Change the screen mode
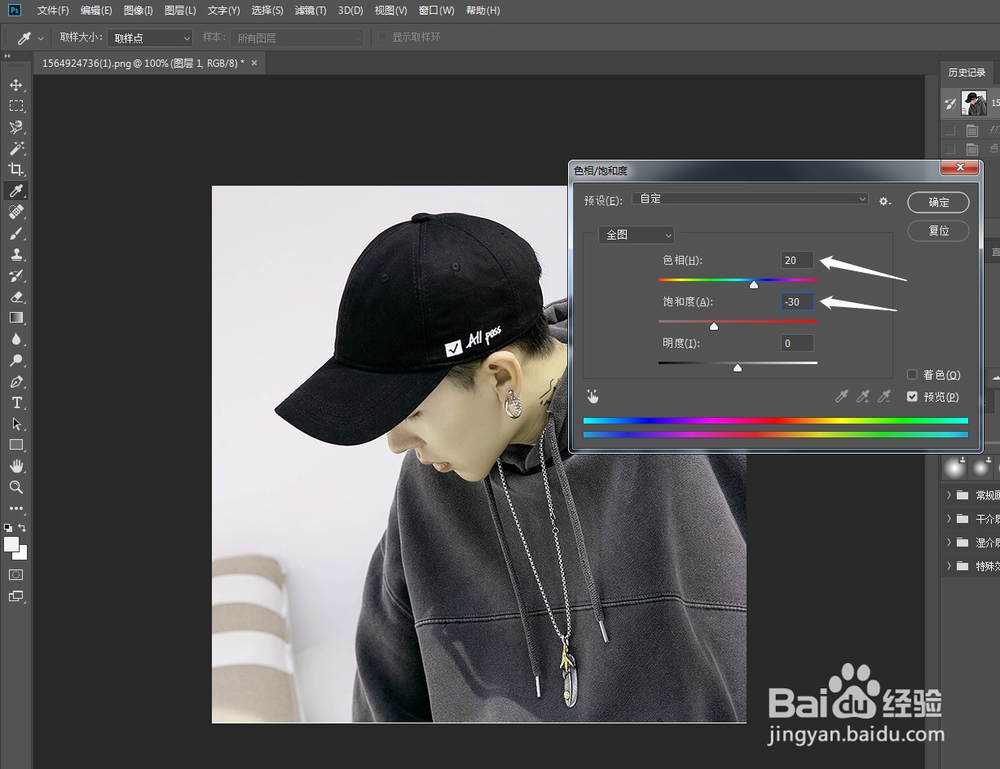 (x=16, y=597)
